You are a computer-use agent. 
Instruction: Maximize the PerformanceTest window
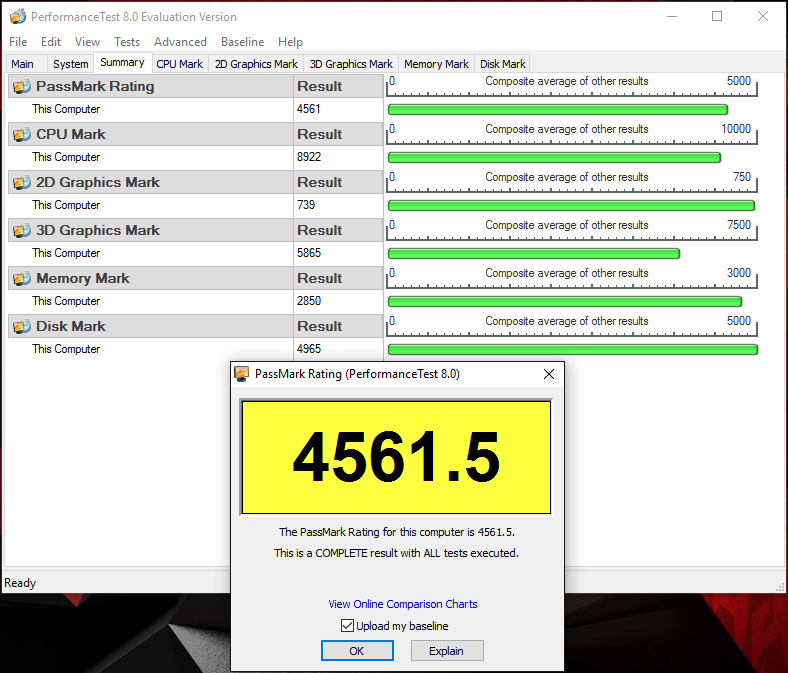(x=717, y=17)
